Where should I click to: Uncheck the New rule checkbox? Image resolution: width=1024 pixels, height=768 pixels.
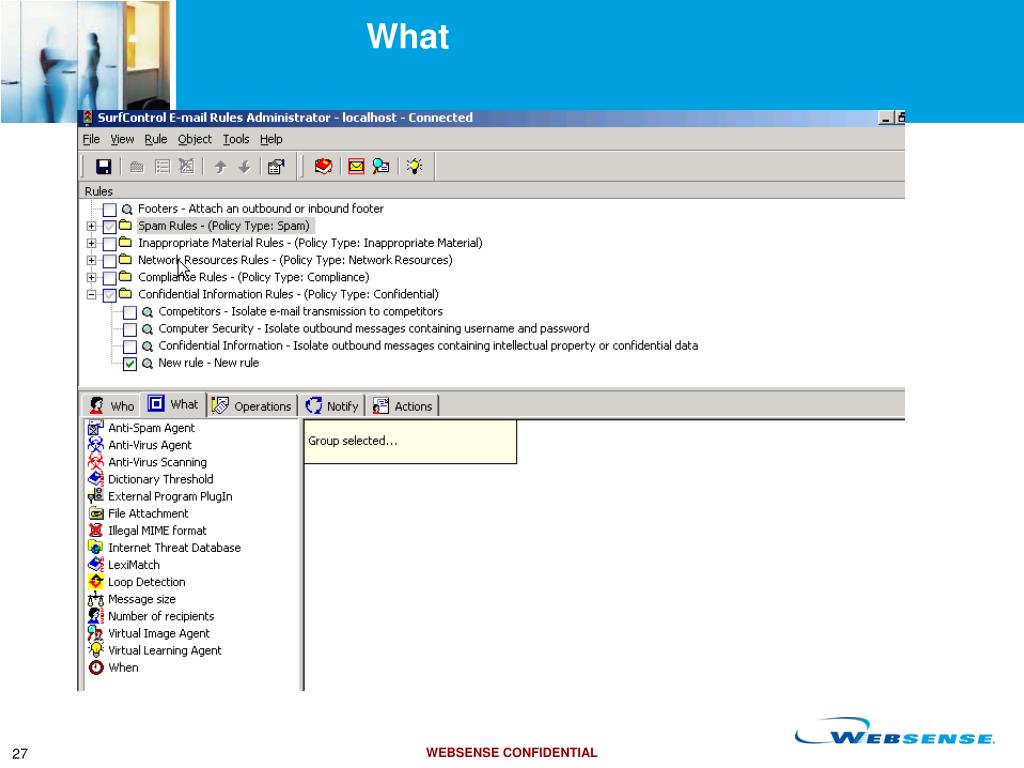point(130,364)
